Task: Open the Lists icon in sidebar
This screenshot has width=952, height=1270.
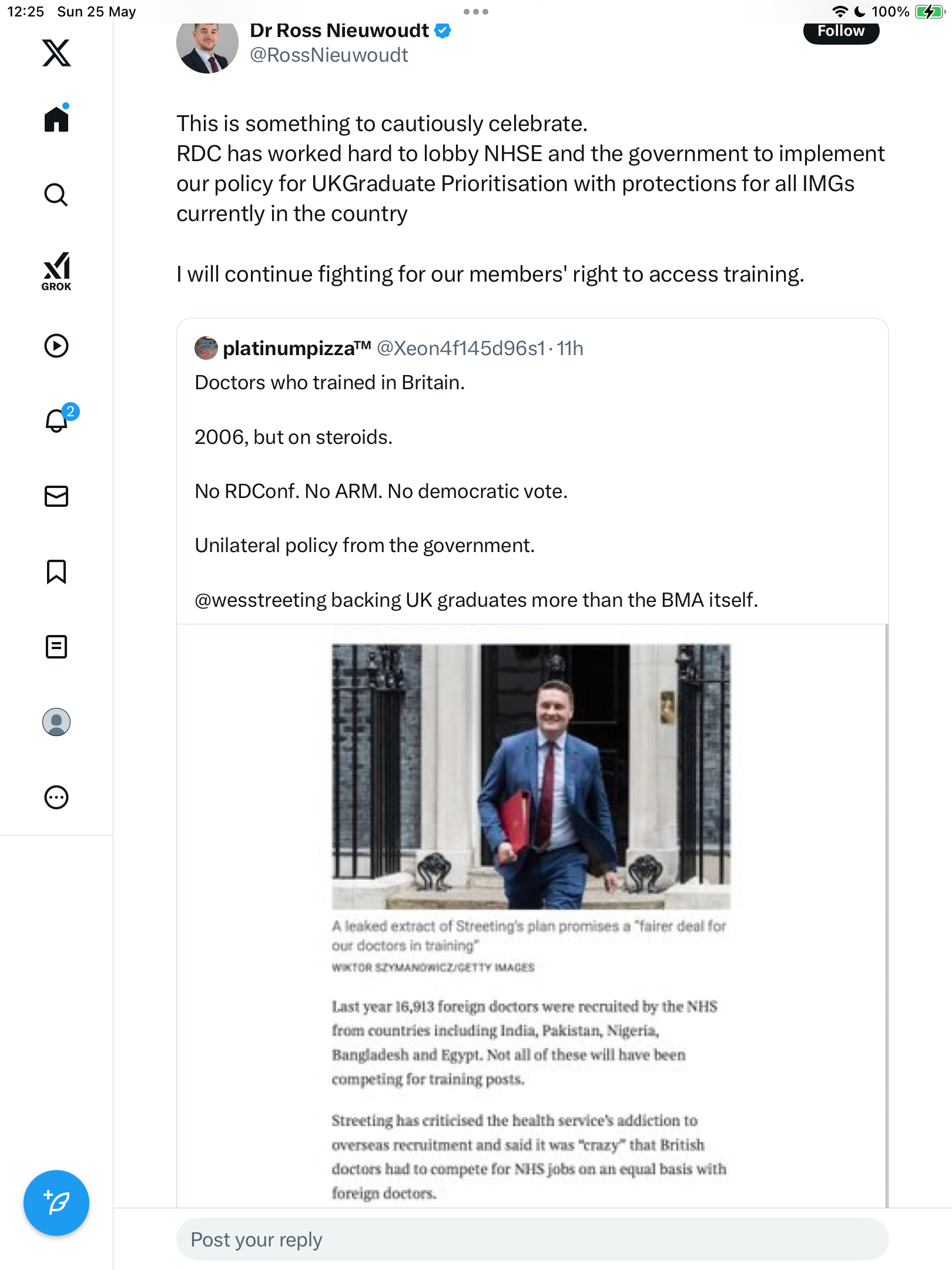Action: tap(56, 647)
